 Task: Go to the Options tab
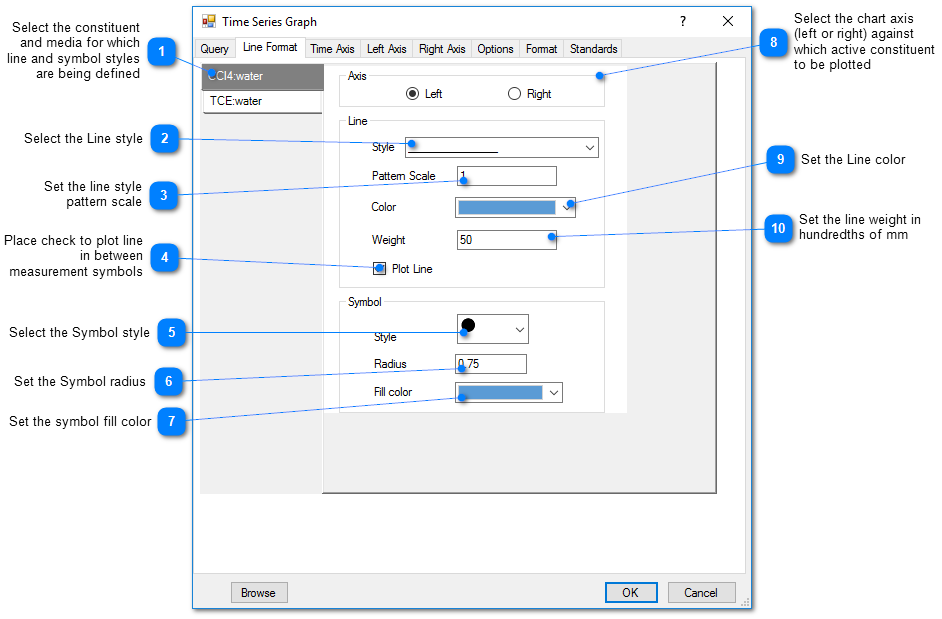click(x=495, y=49)
